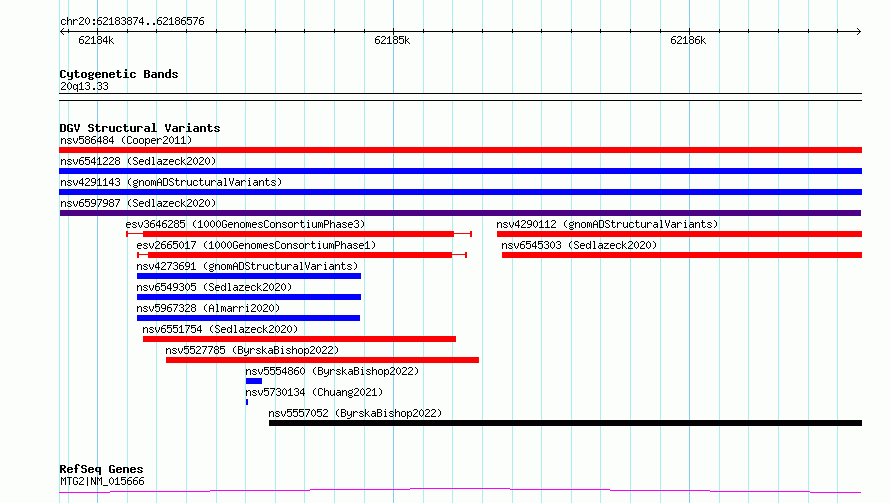The height and width of the screenshot is (503, 890).
Task: Open the nsv6541228 (Sedlazeck2020) label
Action: pos(138,161)
